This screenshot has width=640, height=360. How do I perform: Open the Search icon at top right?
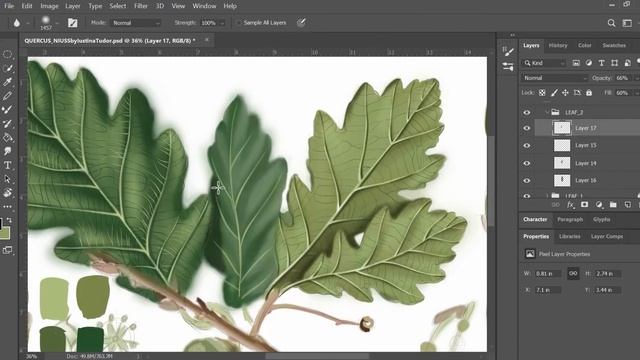click(x=611, y=23)
